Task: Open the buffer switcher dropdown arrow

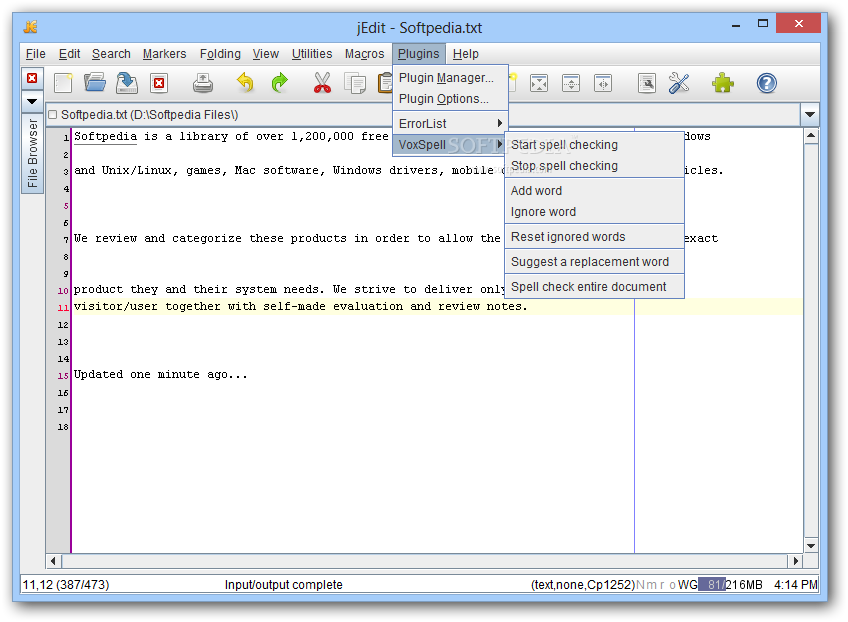Action: (810, 114)
